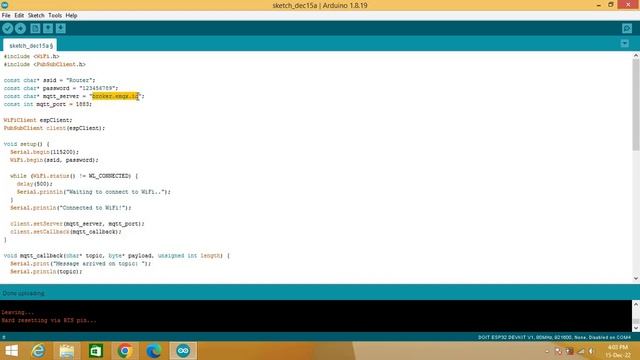The width and height of the screenshot is (640, 360).
Task: Click the while WiFi.status() line
Action: (x=74, y=176)
